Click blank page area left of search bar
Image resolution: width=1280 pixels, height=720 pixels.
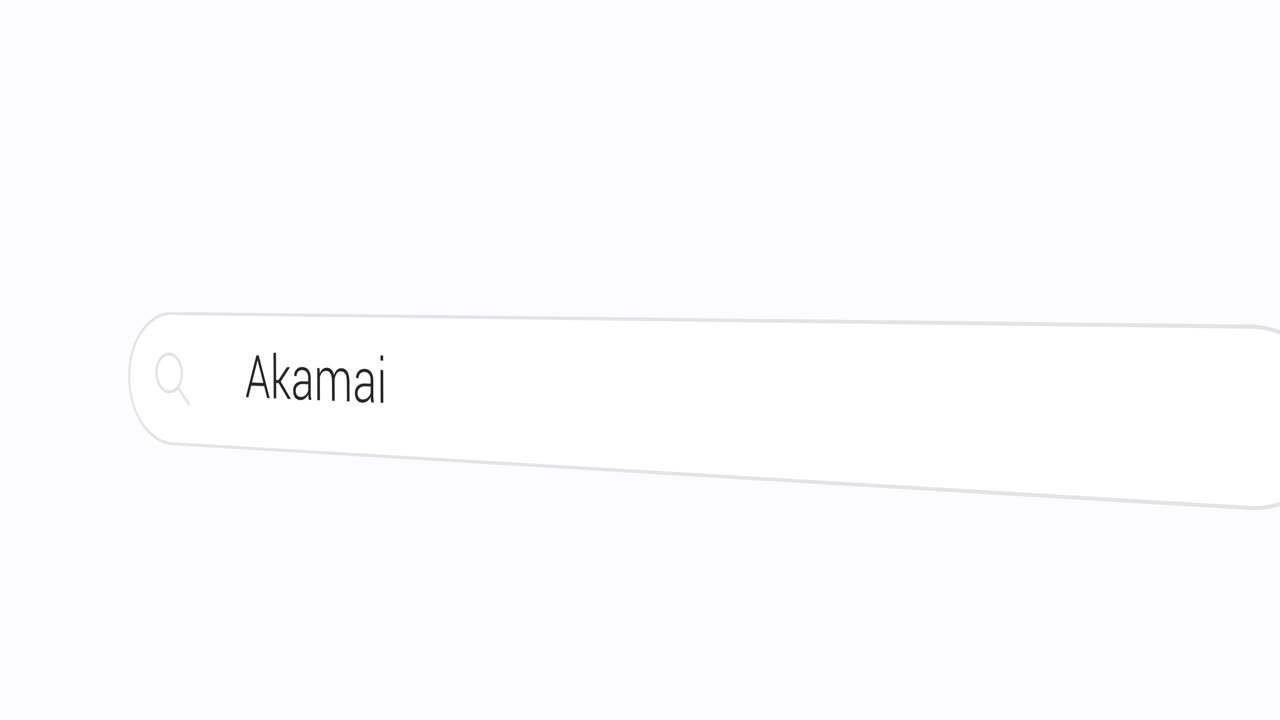click(x=60, y=380)
